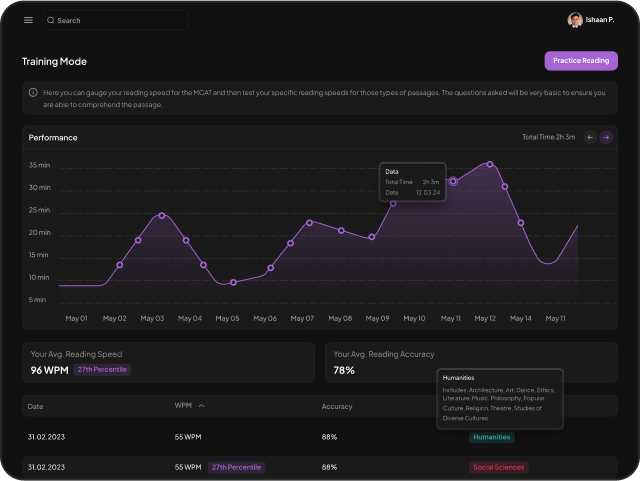Screen dimensions: 640x481
Task: Click the info icon in description banner
Action: click(33, 92)
